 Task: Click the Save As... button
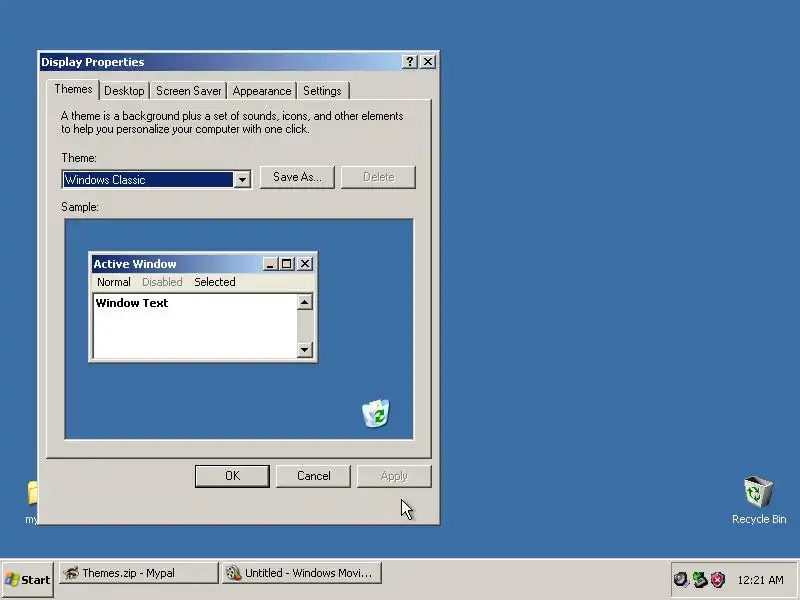(x=297, y=177)
